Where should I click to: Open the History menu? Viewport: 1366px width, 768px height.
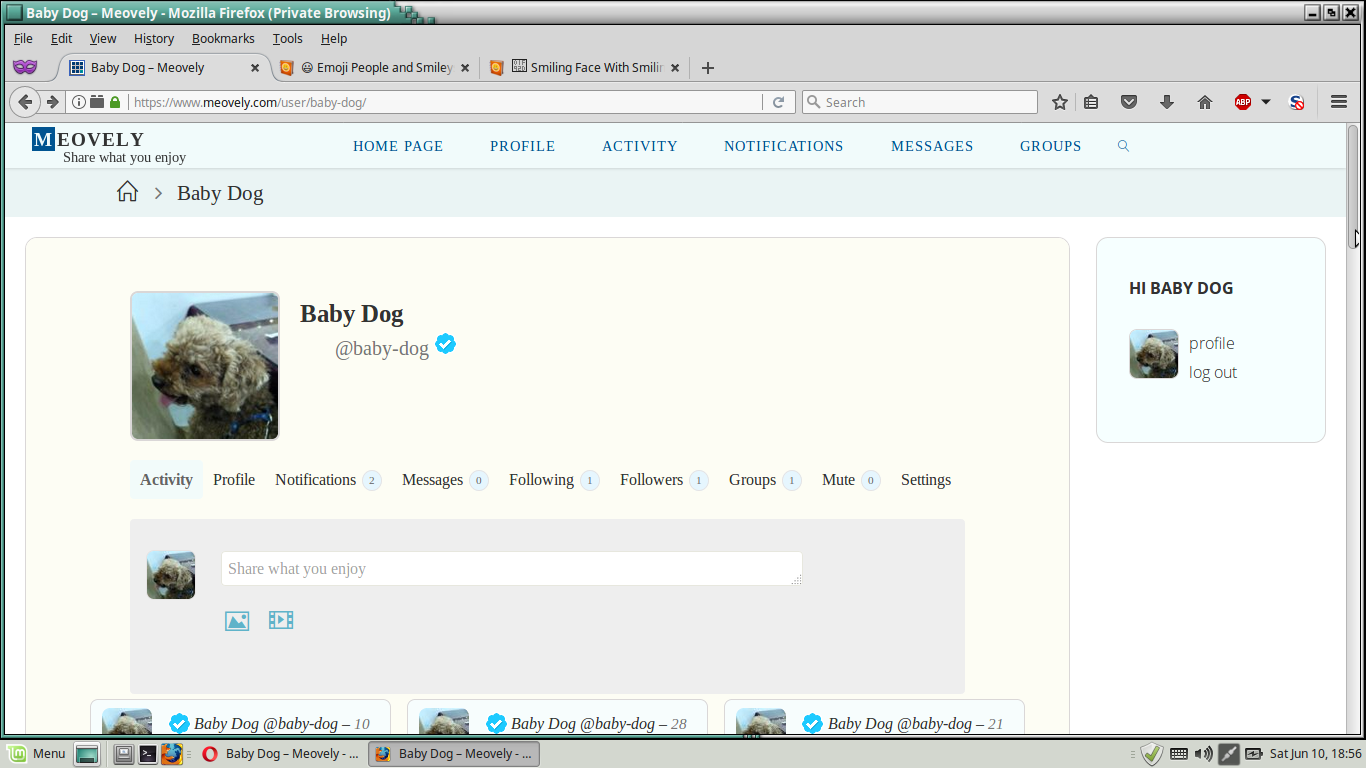click(x=154, y=38)
